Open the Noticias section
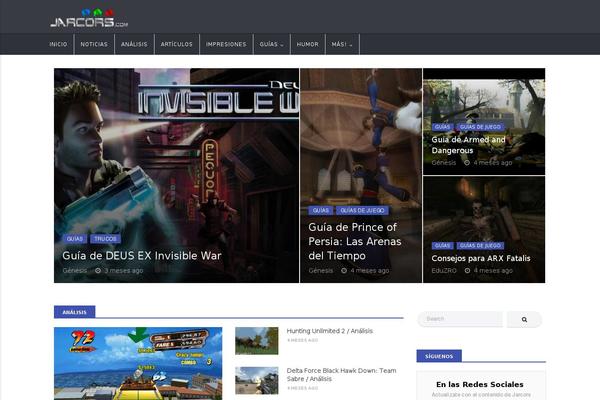 pos(94,44)
